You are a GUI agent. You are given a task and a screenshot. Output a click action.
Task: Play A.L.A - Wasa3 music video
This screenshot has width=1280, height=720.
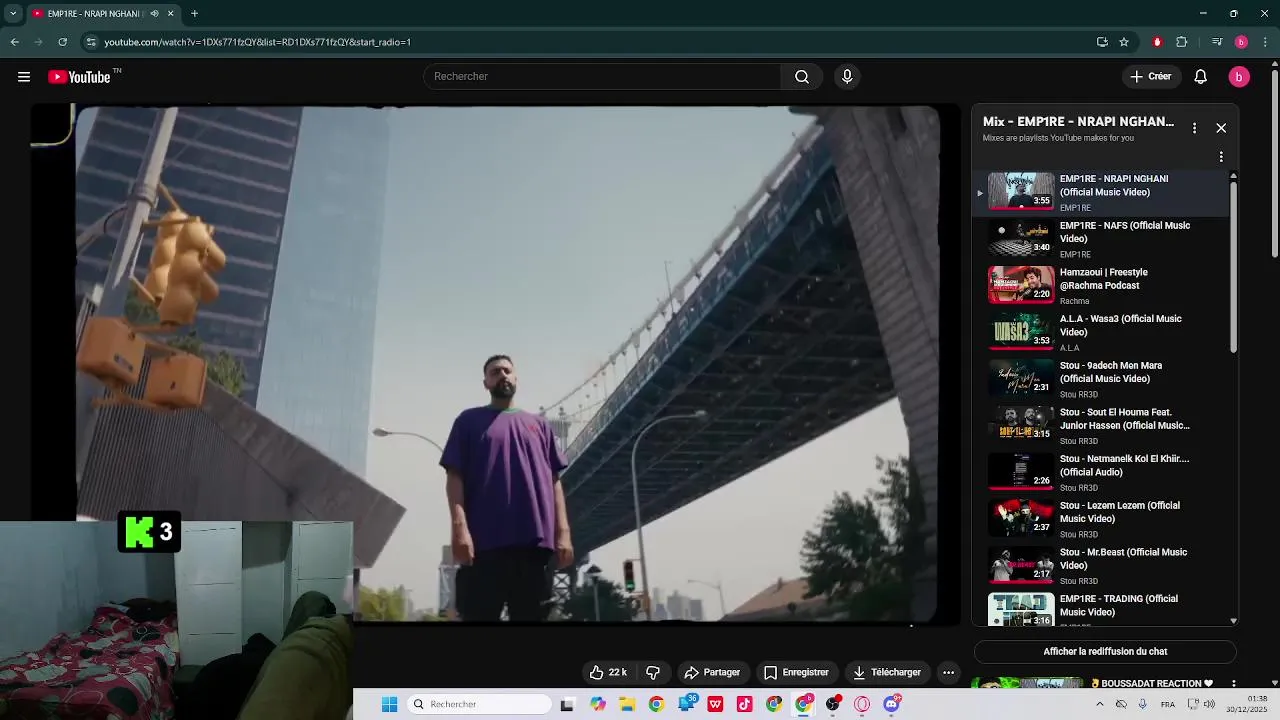point(1100,333)
